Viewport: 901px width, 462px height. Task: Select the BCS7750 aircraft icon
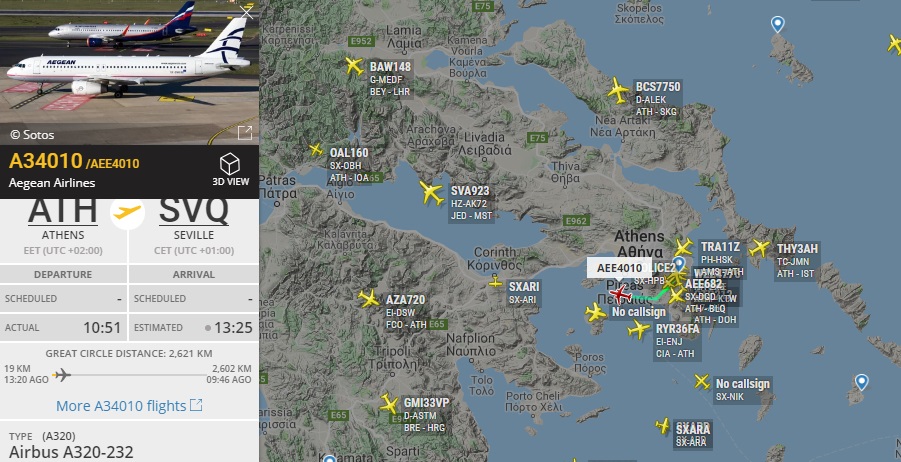pos(618,90)
